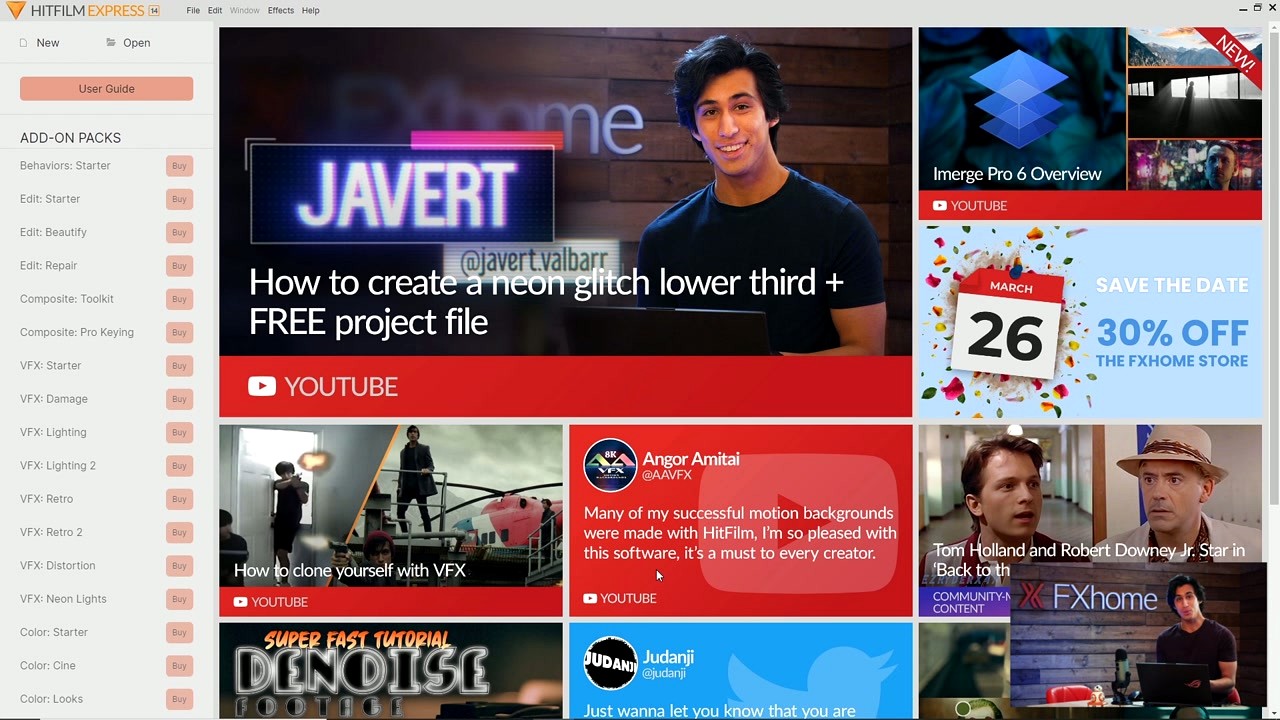This screenshot has height=720, width=1280.
Task: Buy the Color: Looks add-on pack
Action: click(x=179, y=699)
